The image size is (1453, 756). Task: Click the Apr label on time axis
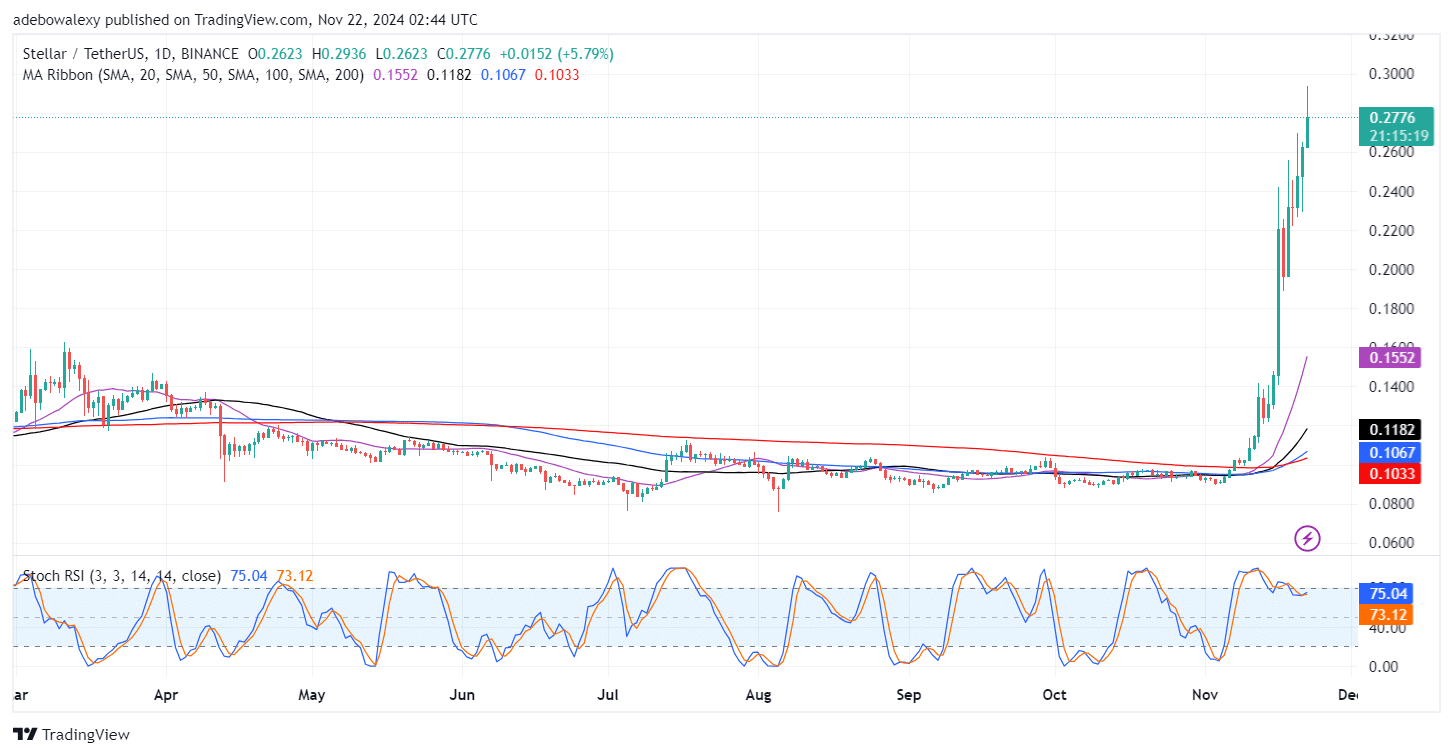(x=165, y=694)
